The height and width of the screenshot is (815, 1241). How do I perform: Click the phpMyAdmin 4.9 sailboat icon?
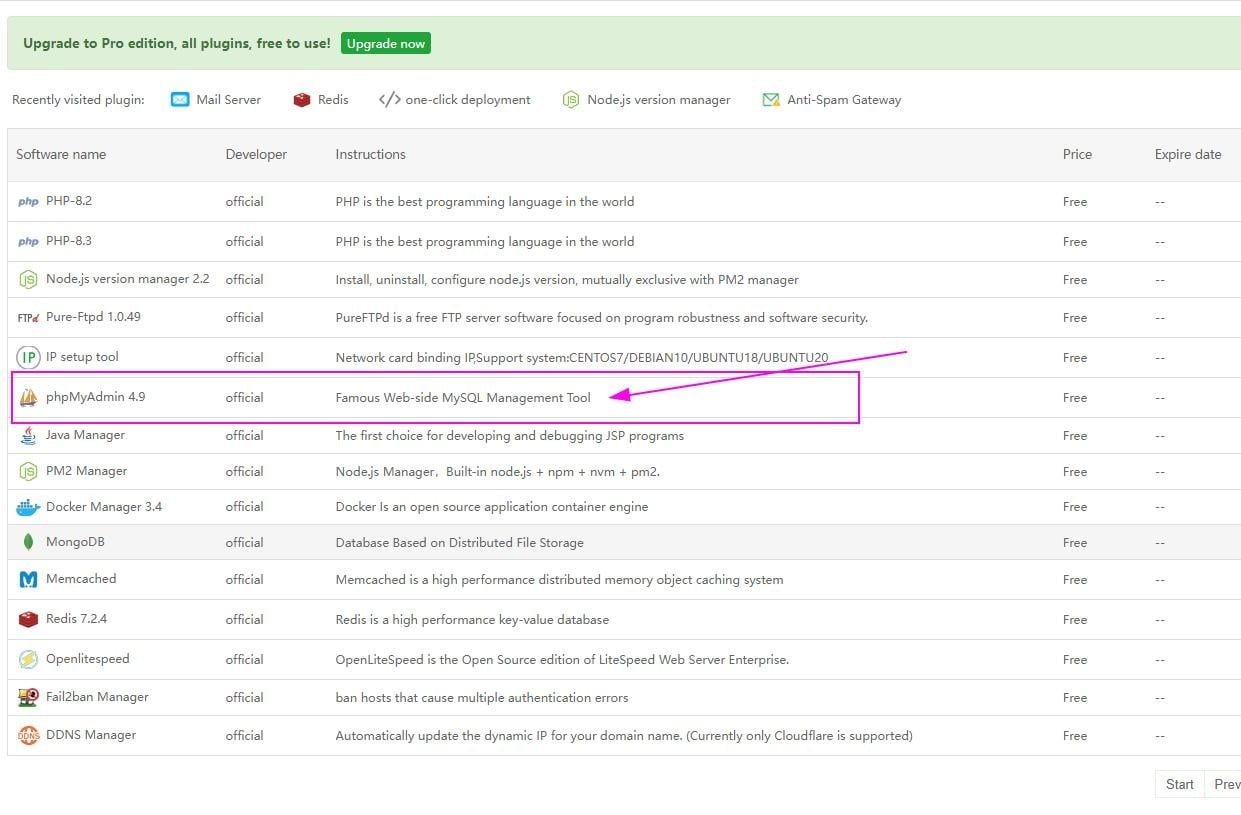28,398
